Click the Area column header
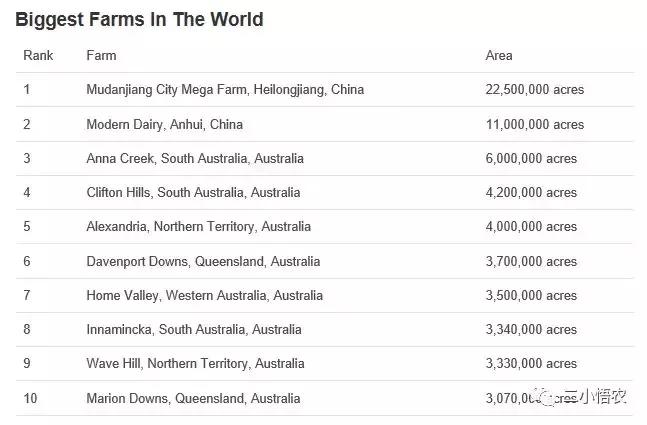Screen dimensions: 647x425 (x=498, y=55)
